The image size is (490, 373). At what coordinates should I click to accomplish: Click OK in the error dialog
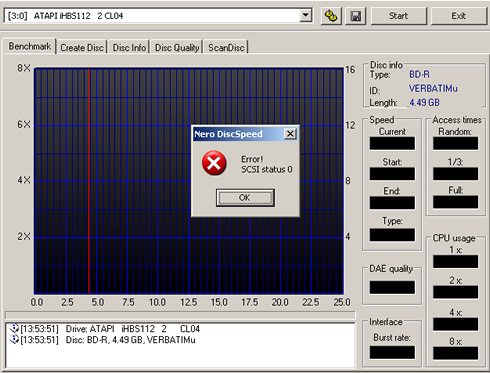click(x=245, y=198)
